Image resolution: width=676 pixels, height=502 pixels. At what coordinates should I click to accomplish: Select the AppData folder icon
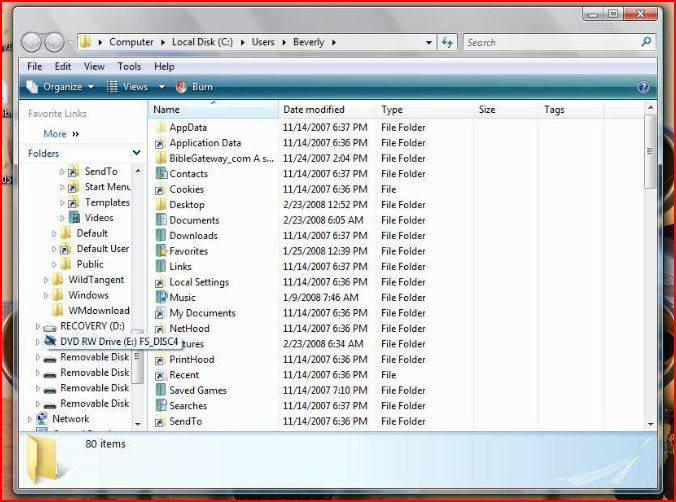[160, 127]
